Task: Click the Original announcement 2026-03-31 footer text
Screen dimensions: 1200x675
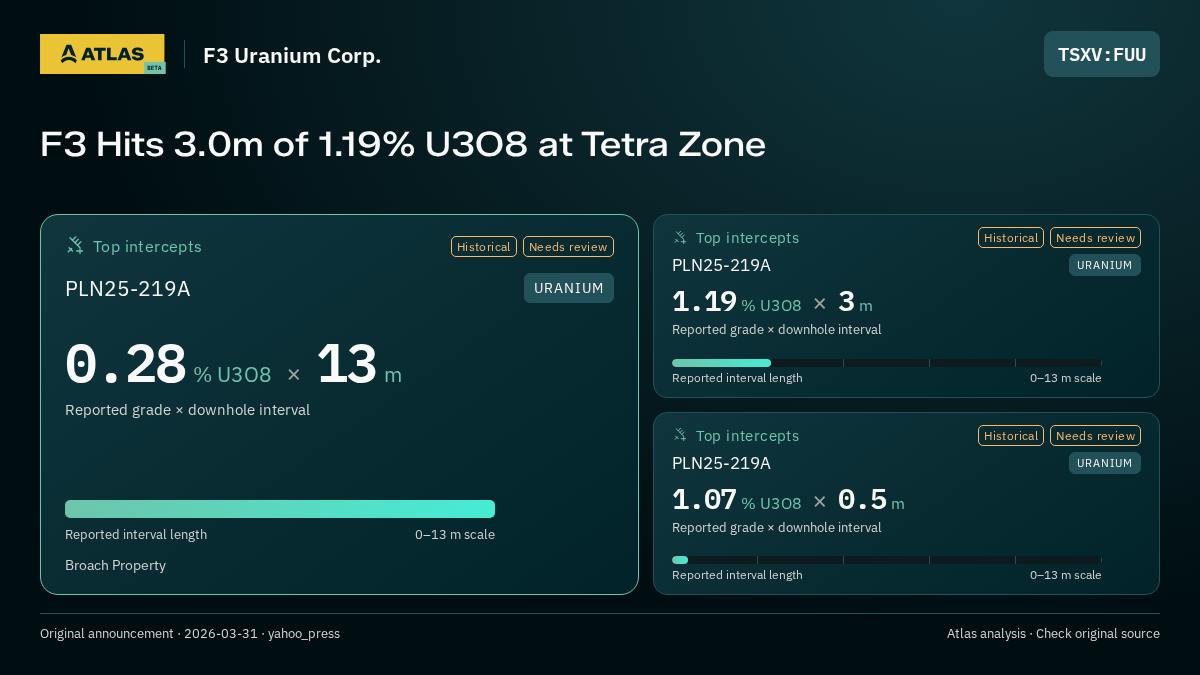Action: [190, 634]
